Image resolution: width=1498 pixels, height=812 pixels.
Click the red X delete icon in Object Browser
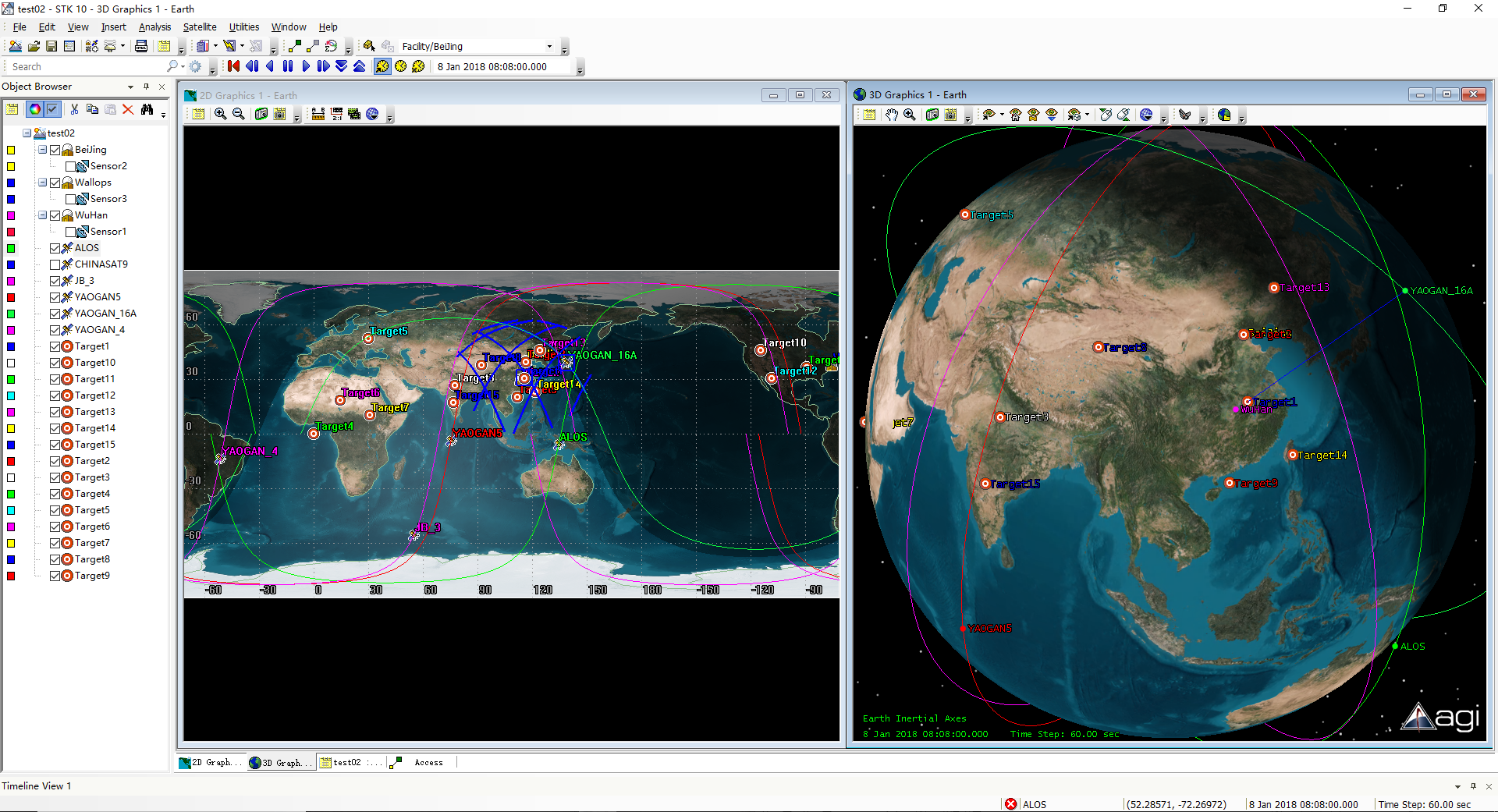click(128, 110)
